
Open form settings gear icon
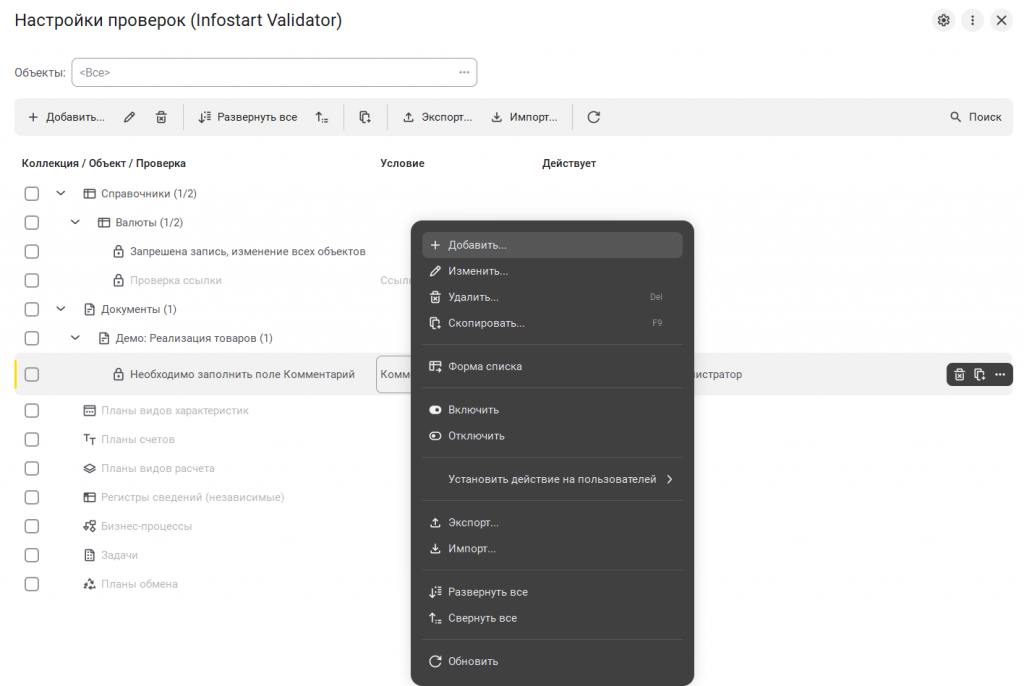tap(943, 20)
